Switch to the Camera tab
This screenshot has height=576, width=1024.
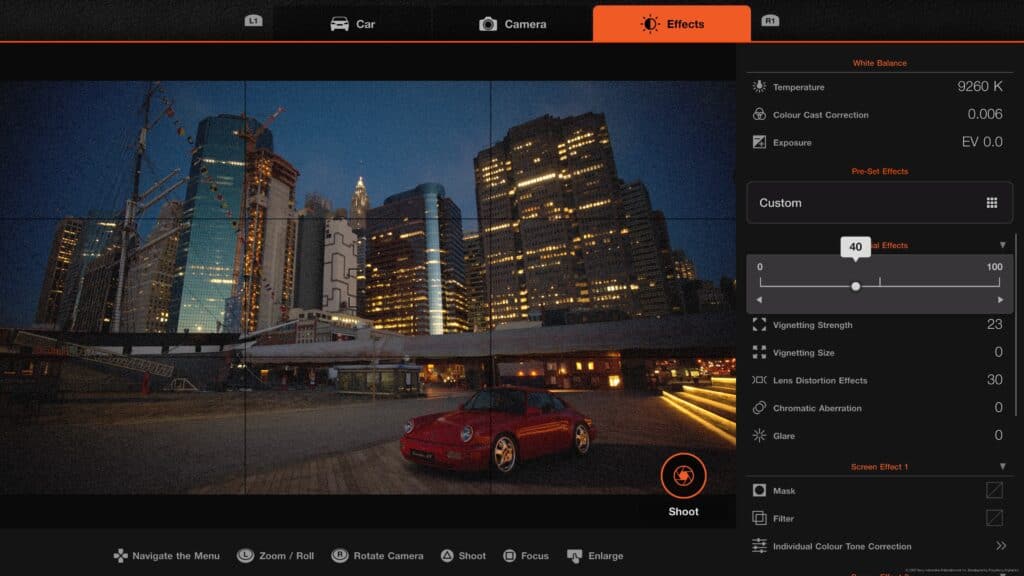coord(513,23)
